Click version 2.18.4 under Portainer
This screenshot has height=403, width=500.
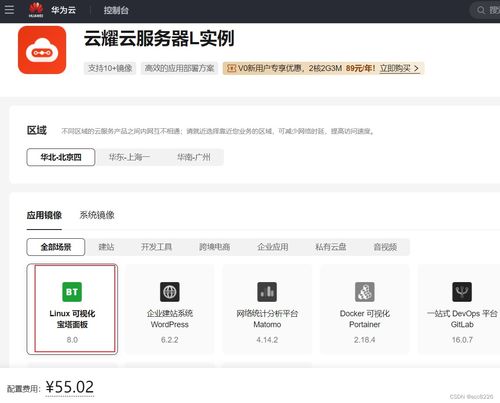click(365, 340)
